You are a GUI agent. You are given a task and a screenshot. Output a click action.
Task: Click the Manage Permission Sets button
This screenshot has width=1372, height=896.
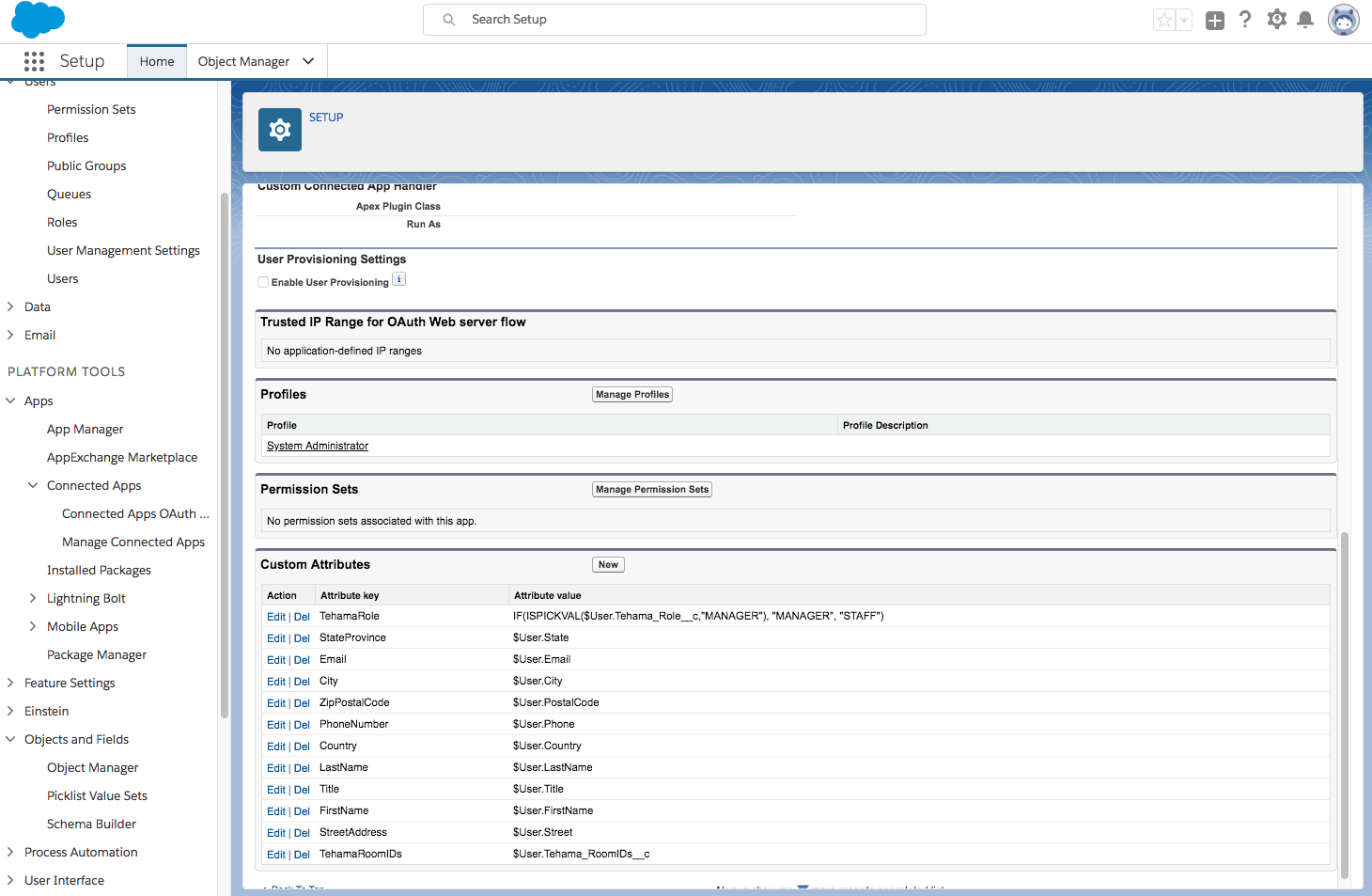pyautogui.click(x=652, y=490)
